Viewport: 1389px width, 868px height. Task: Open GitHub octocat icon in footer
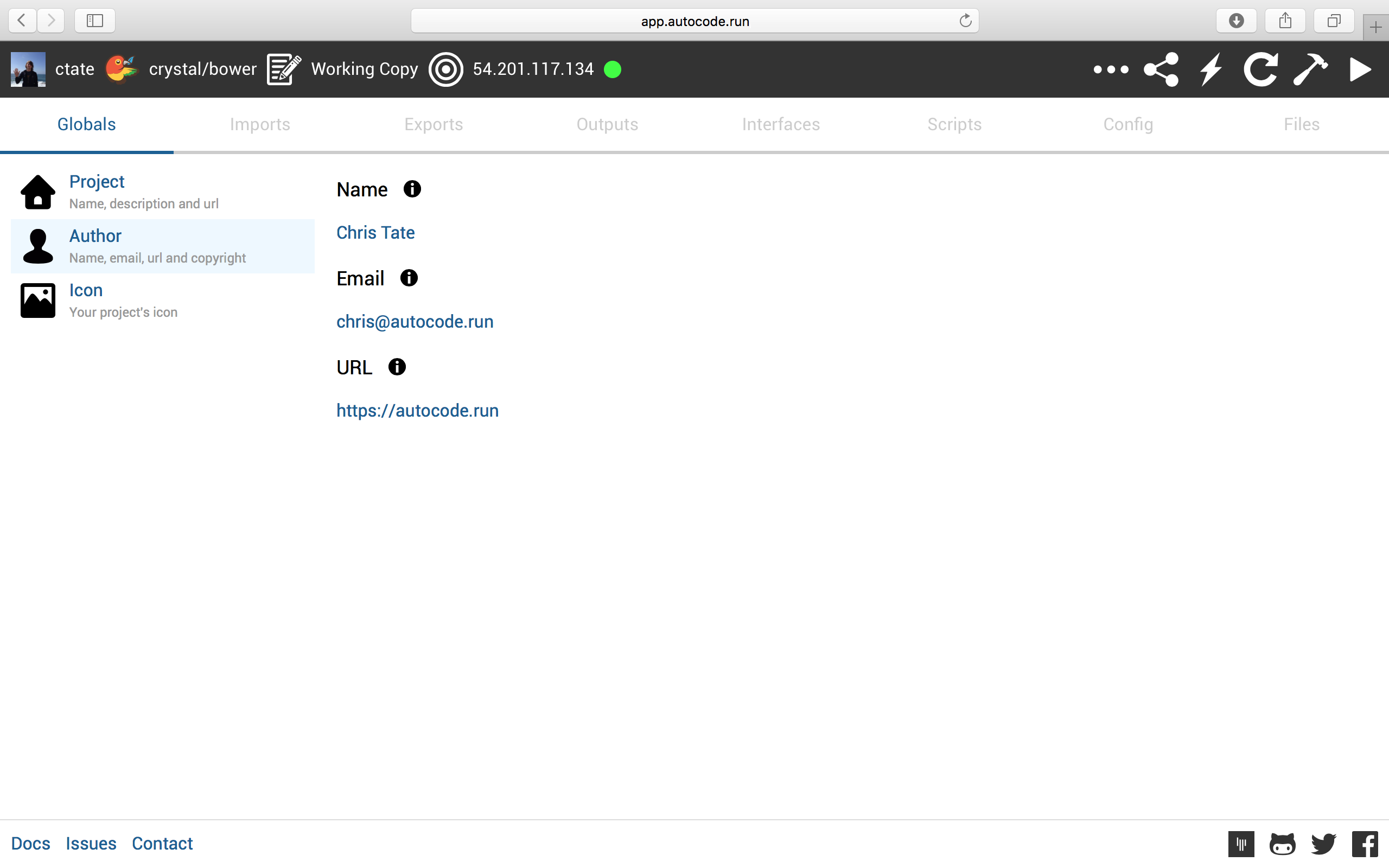coord(1282,843)
